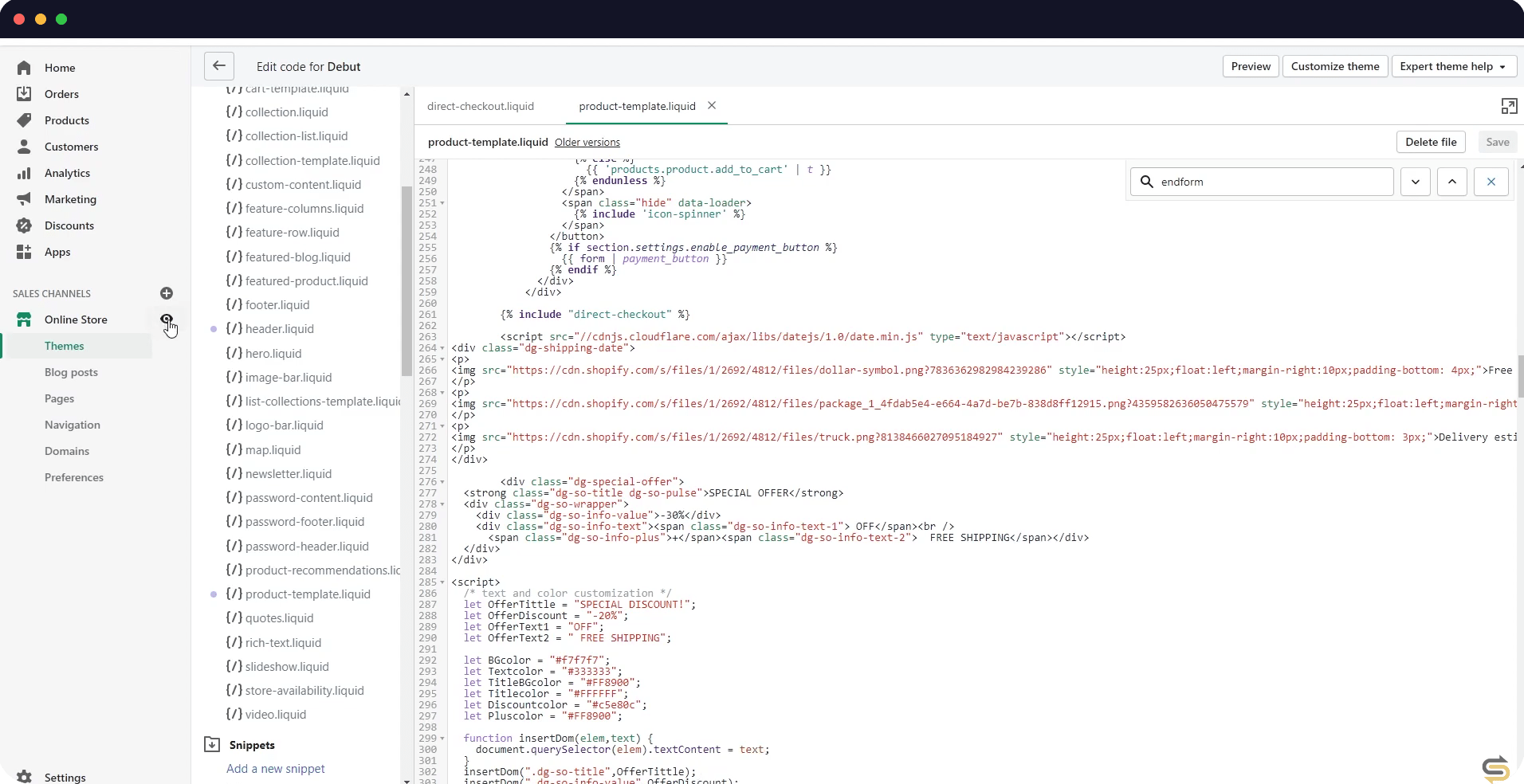Open Navigation menu item
The width and height of the screenshot is (1524, 784).
[x=73, y=425]
